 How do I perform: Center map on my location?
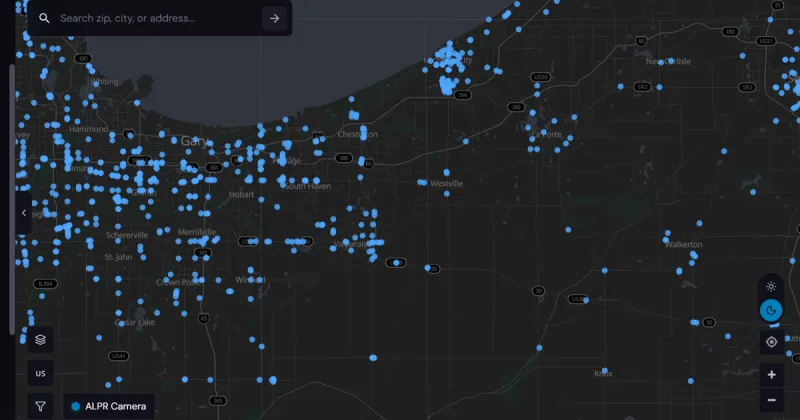[771, 342]
